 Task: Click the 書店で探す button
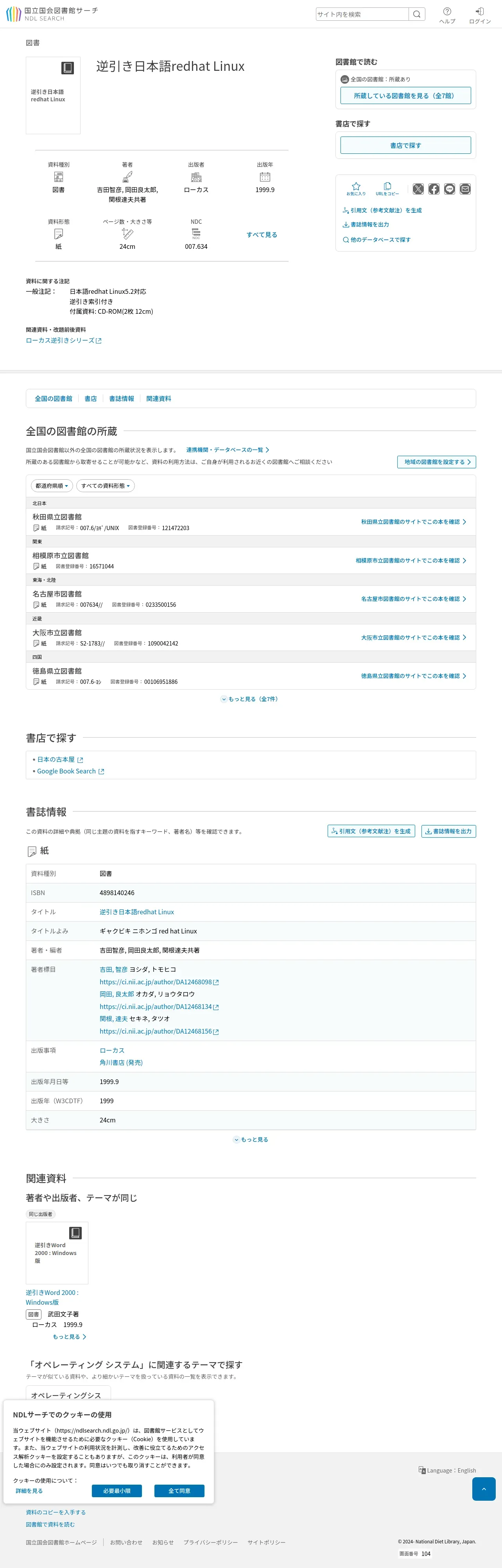(405, 146)
